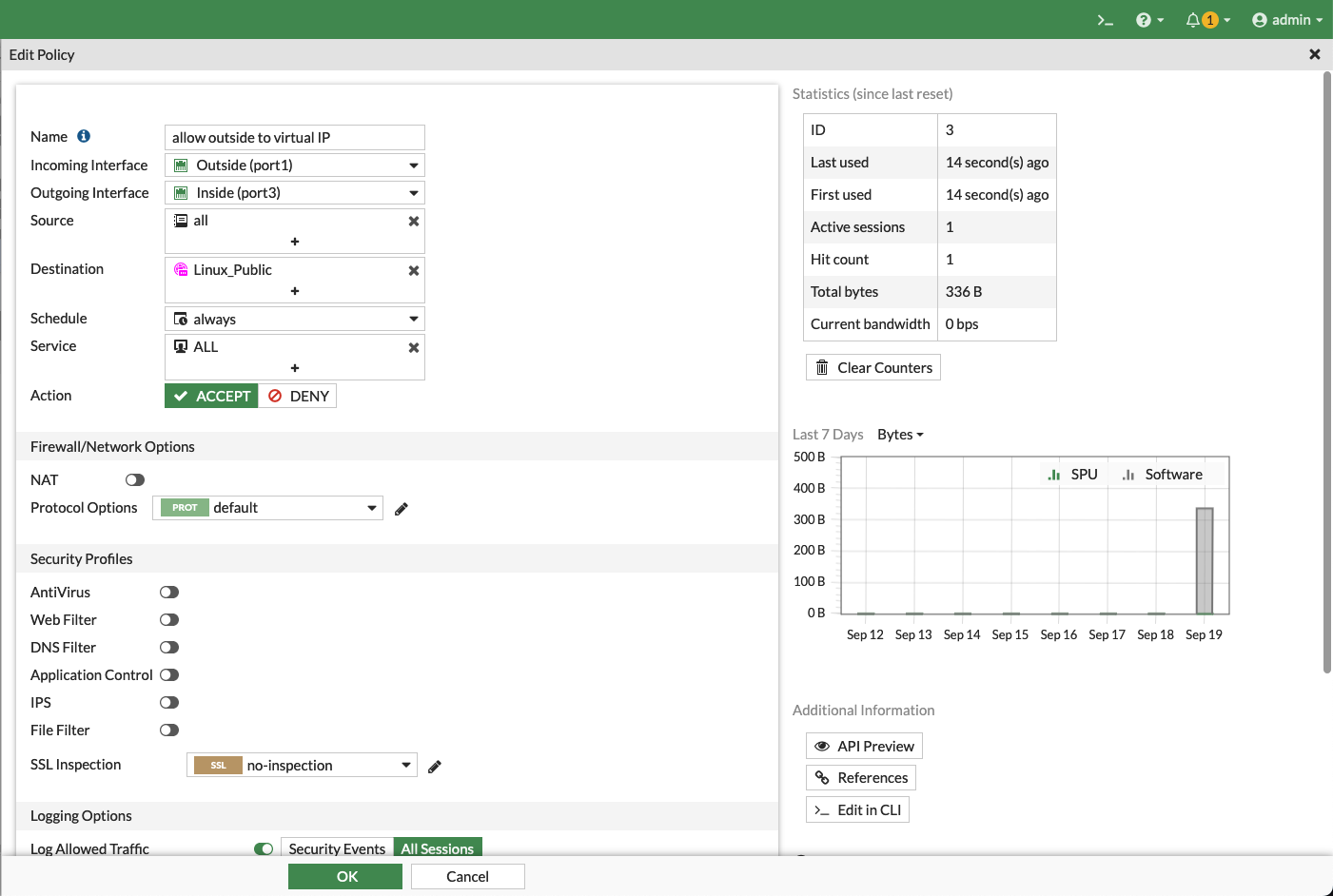Click in the policy Name field
Viewport: 1333px width, 896px height.
tap(295, 138)
